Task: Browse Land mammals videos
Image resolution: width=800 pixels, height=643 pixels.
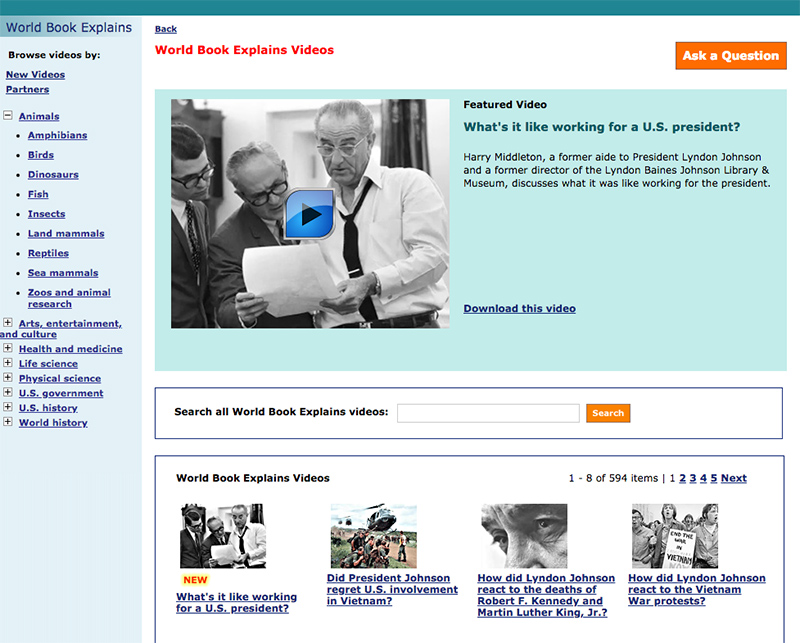Action: pos(66,233)
